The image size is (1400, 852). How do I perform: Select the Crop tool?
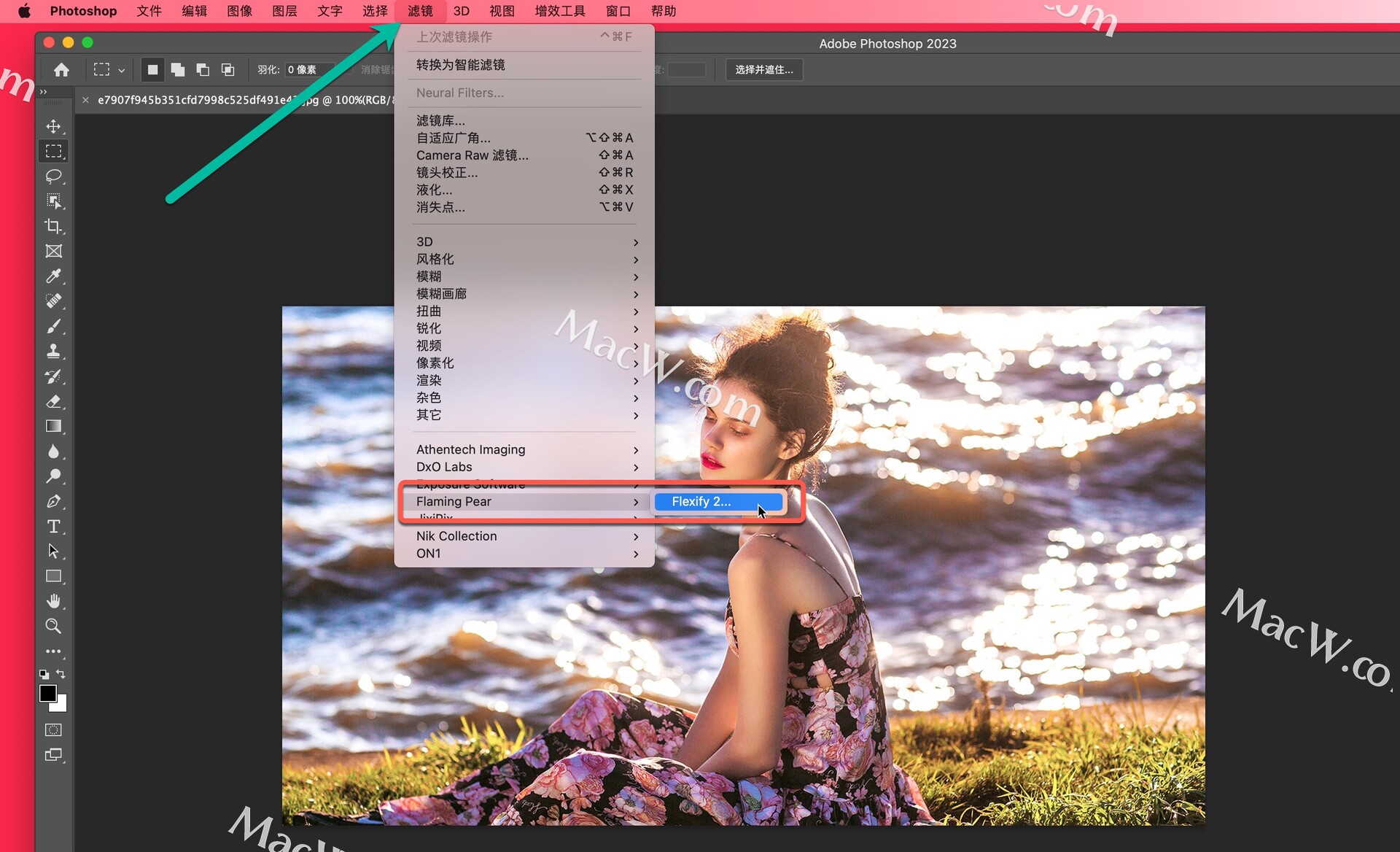(x=54, y=226)
